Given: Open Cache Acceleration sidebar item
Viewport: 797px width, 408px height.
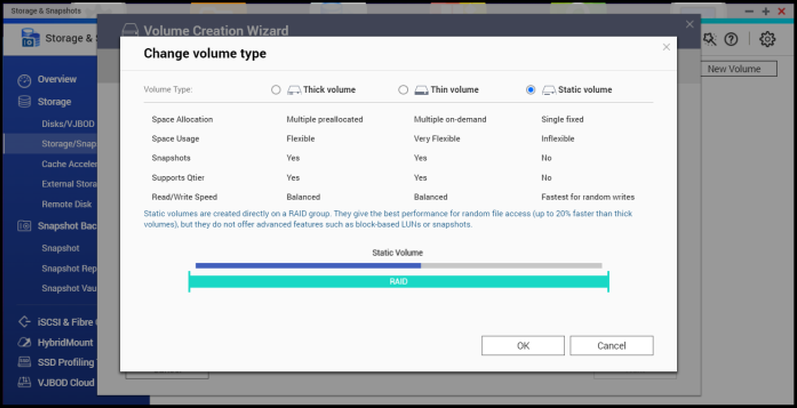Looking at the screenshot, I should pos(69,164).
